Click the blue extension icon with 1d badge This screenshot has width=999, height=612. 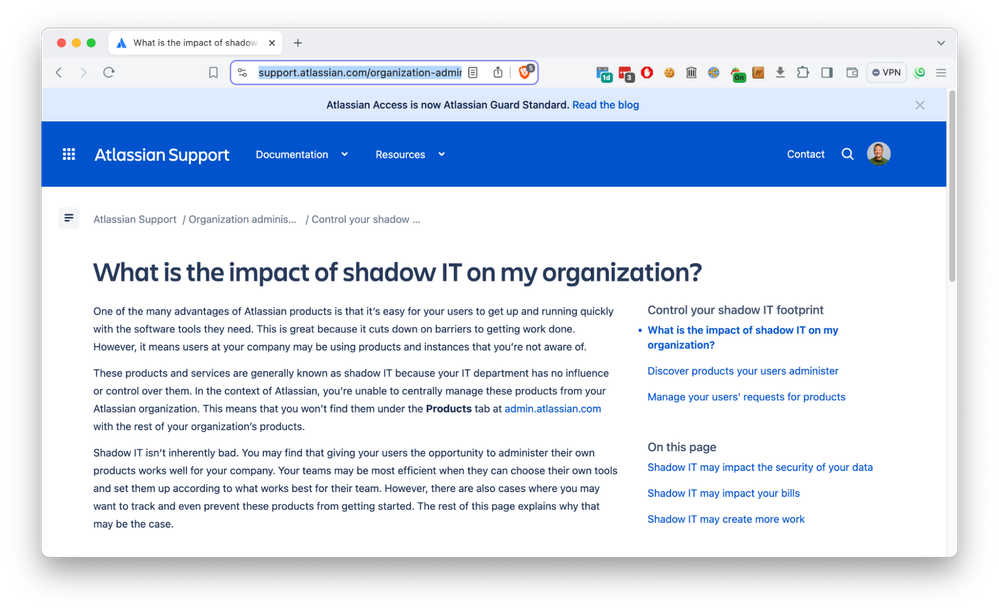(603, 73)
